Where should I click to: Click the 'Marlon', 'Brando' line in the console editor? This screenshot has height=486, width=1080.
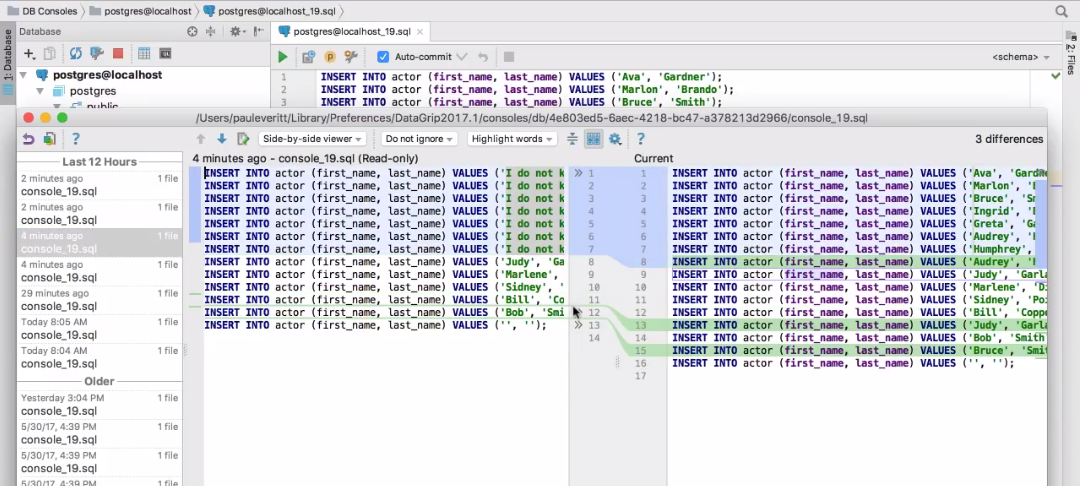click(x=528, y=89)
